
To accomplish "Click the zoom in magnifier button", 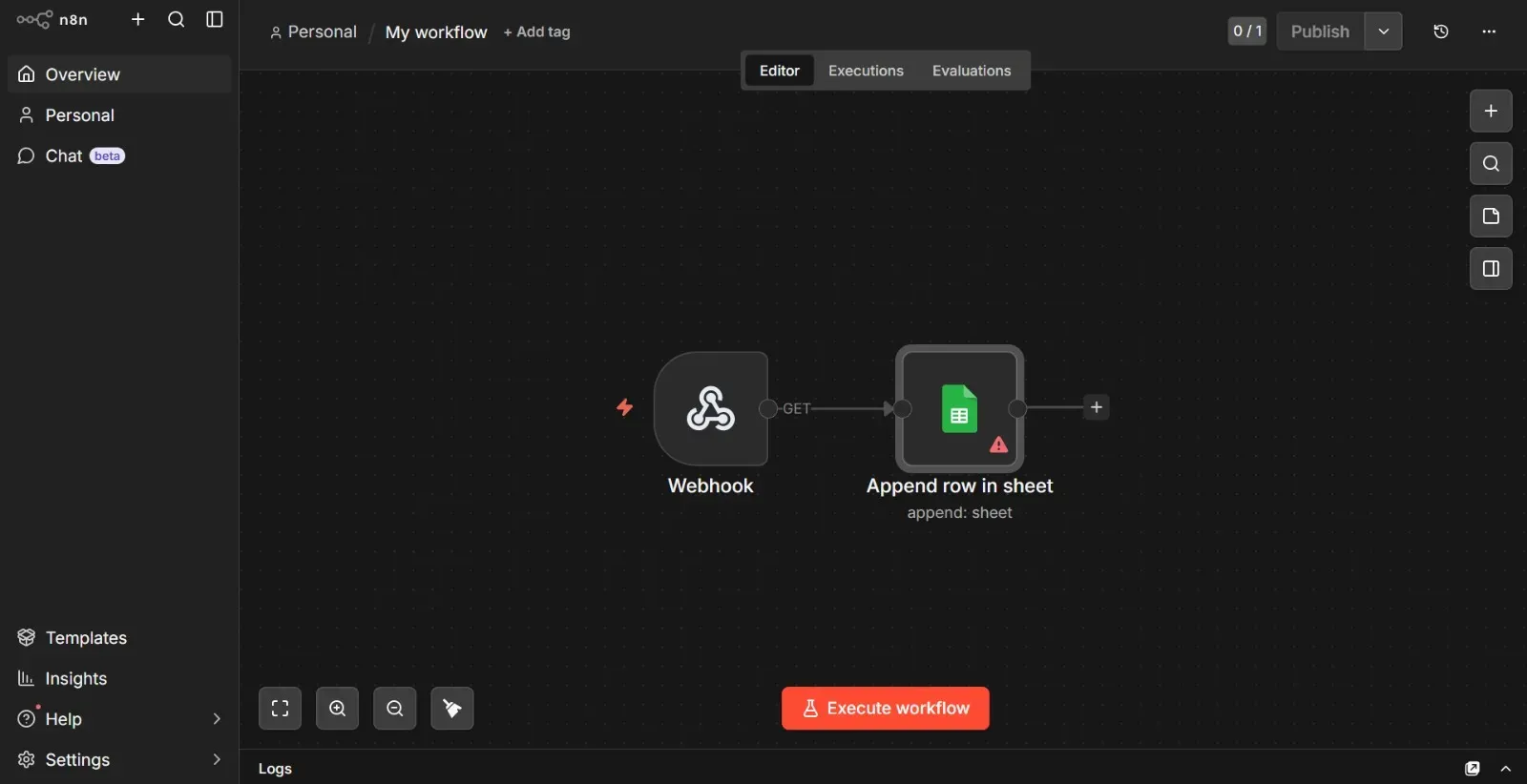I will (337, 709).
